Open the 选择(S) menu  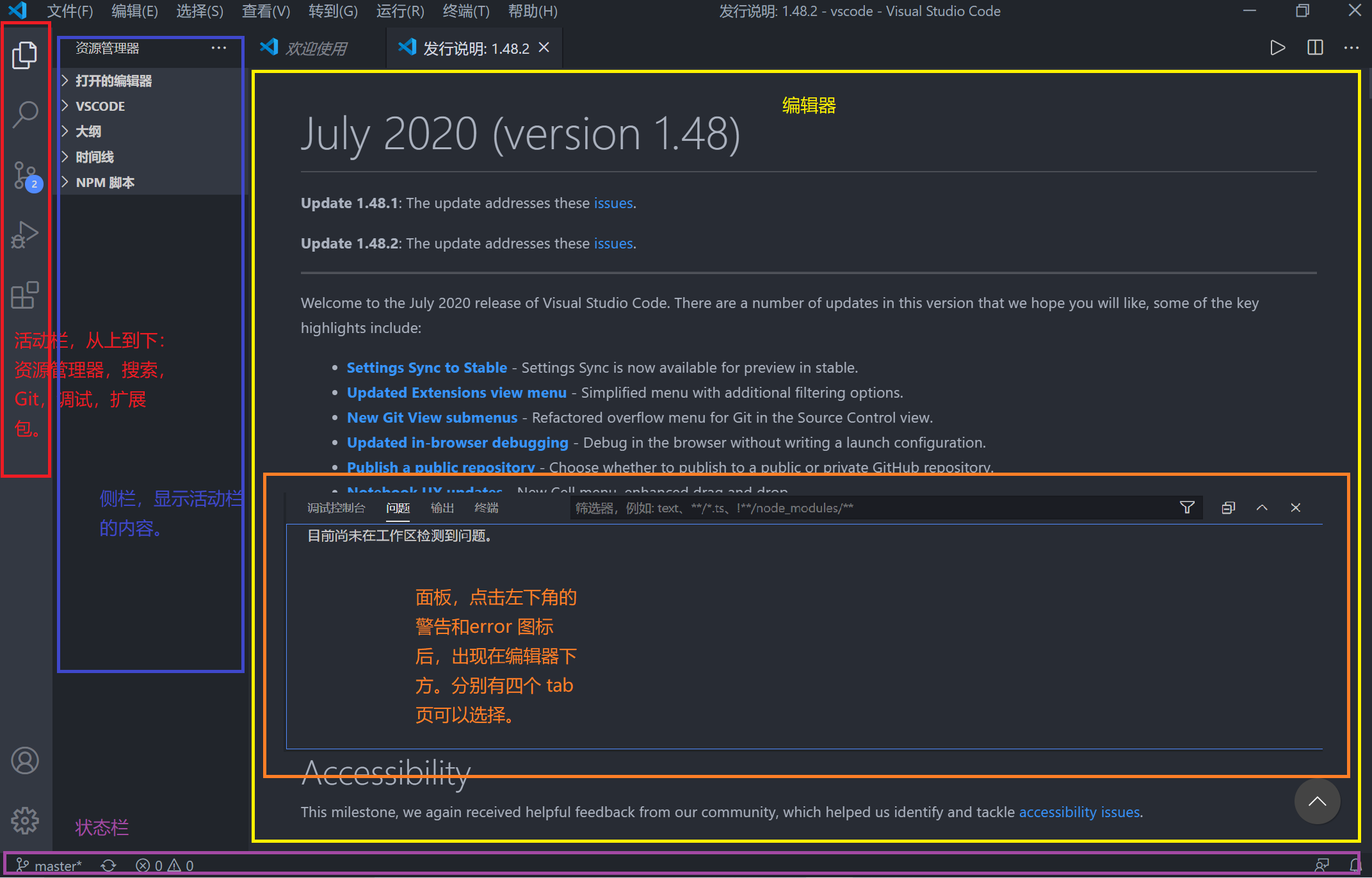(x=200, y=11)
